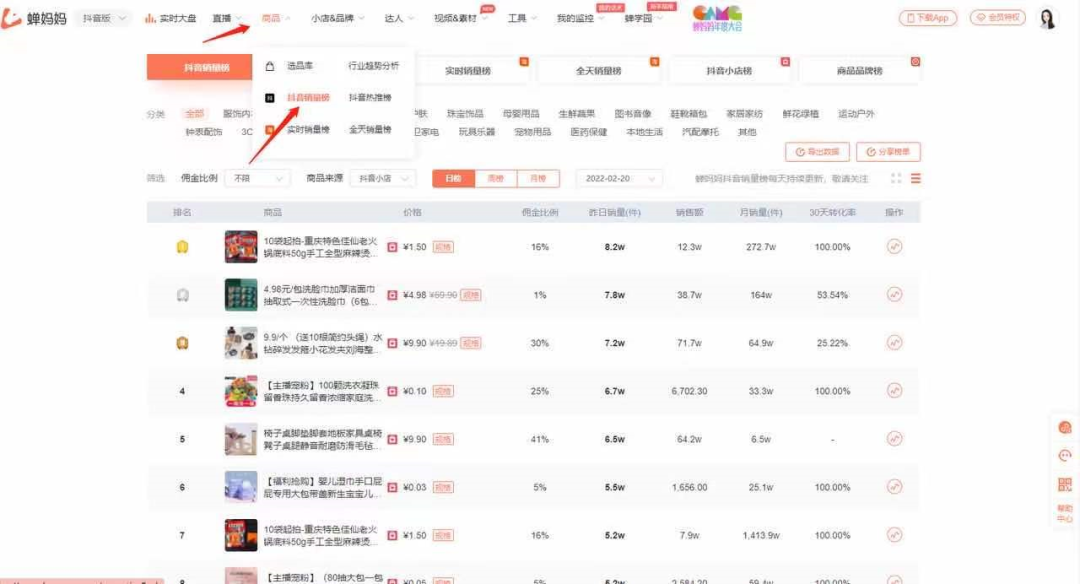Filter by 图书音像 category
The width and height of the screenshot is (1080, 584).
tap(632, 114)
